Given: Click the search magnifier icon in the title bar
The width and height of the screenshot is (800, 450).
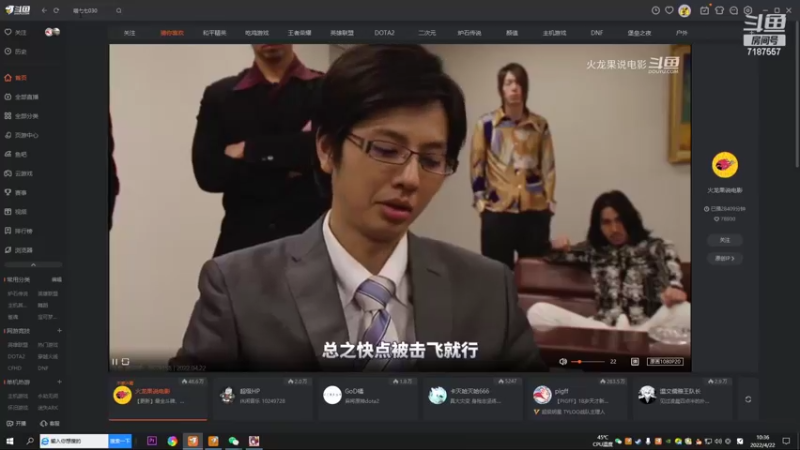Looking at the screenshot, I should click(x=119, y=10).
